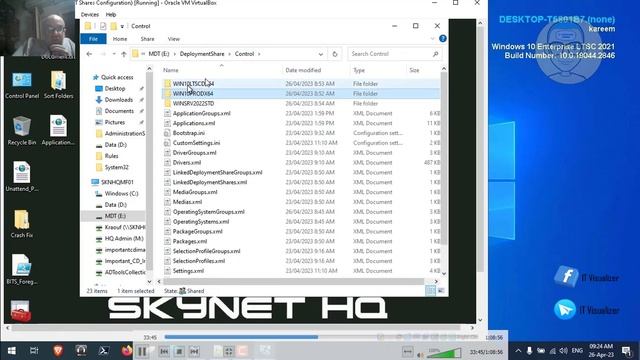The image size is (640, 360).
Task: Go up one folder level arrow
Action: pyautogui.click(x=124, y=54)
